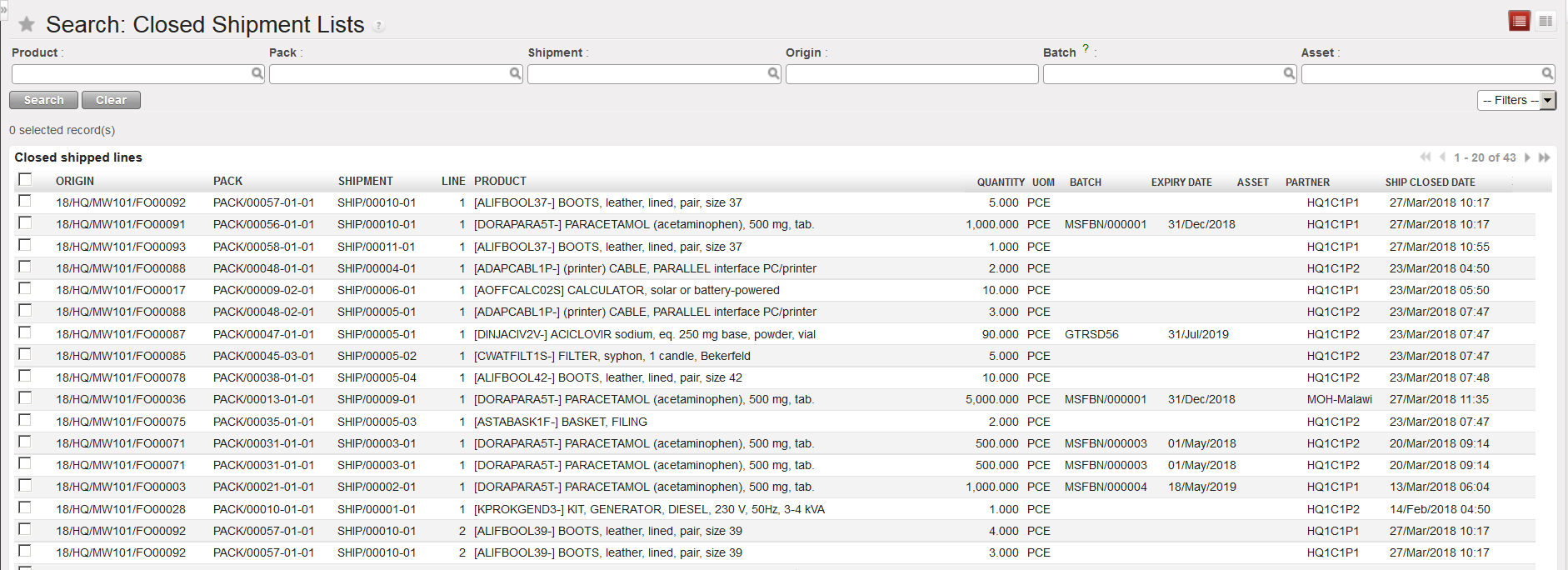Viewport: 1568px width, 570px height.
Task: Select the KIT, GENERATOR, DIESEL row checkbox
Action: (25, 508)
